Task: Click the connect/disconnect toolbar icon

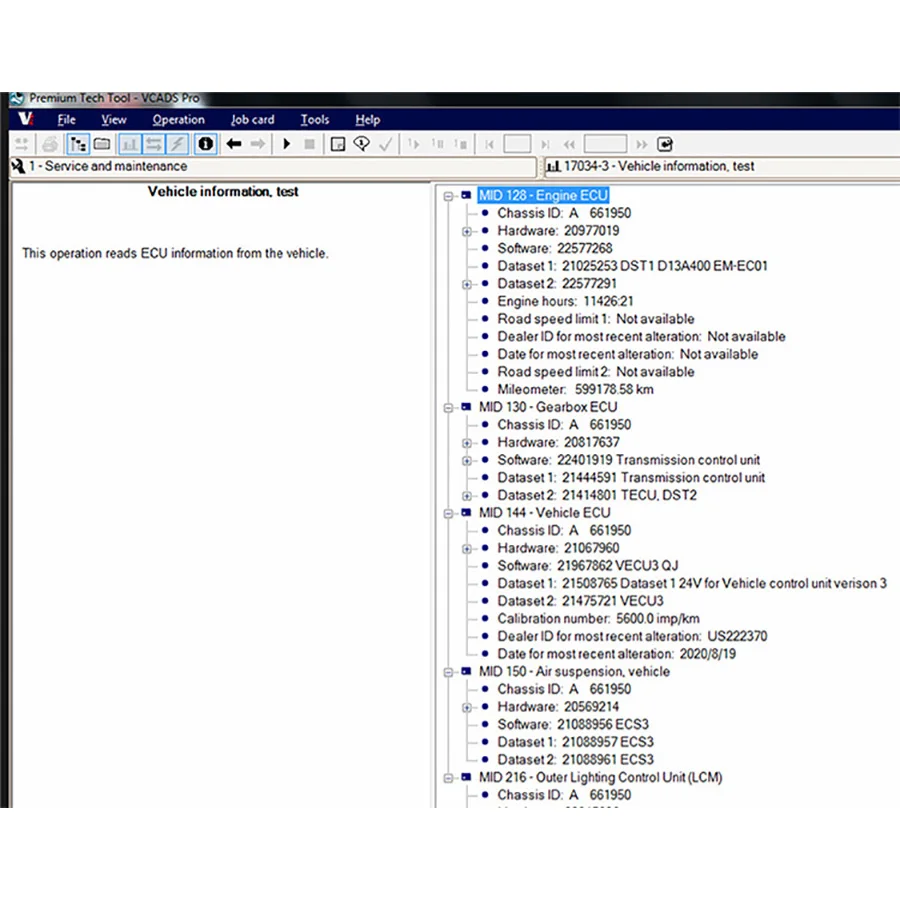Action: (x=22, y=143)
